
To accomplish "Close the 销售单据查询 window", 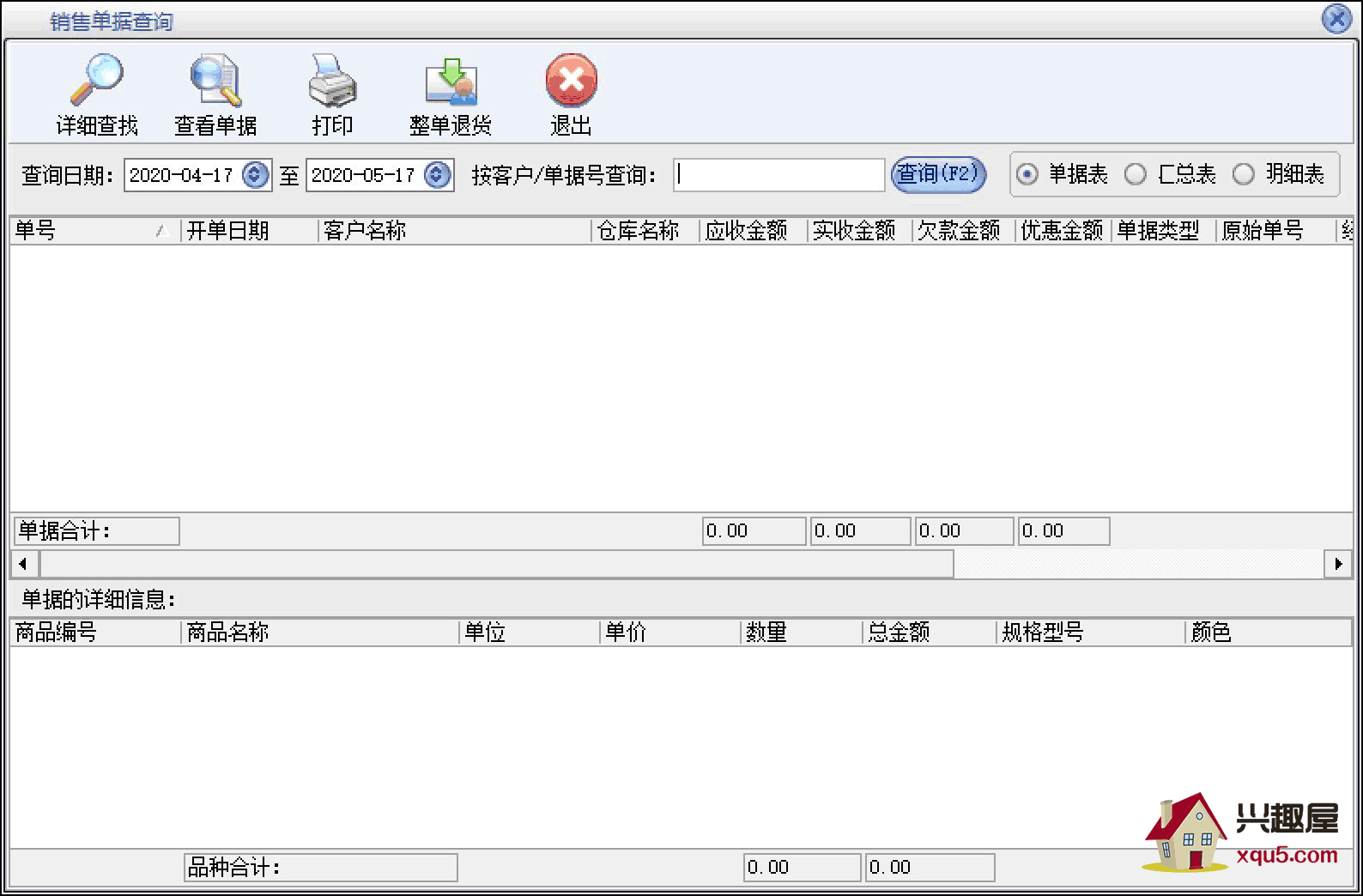I will click(1336, 18).
